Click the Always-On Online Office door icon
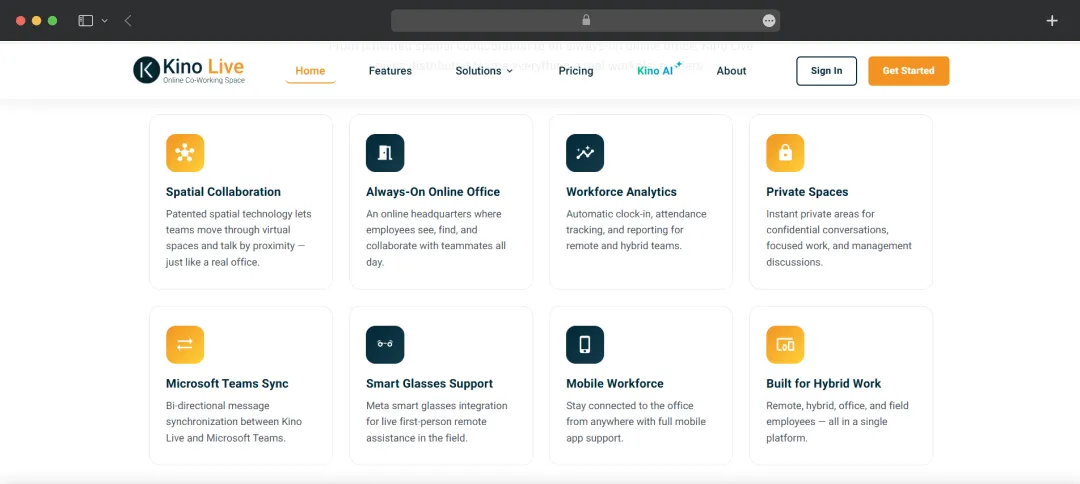Screen dimensions: 1080x484 tap(385, 153)
